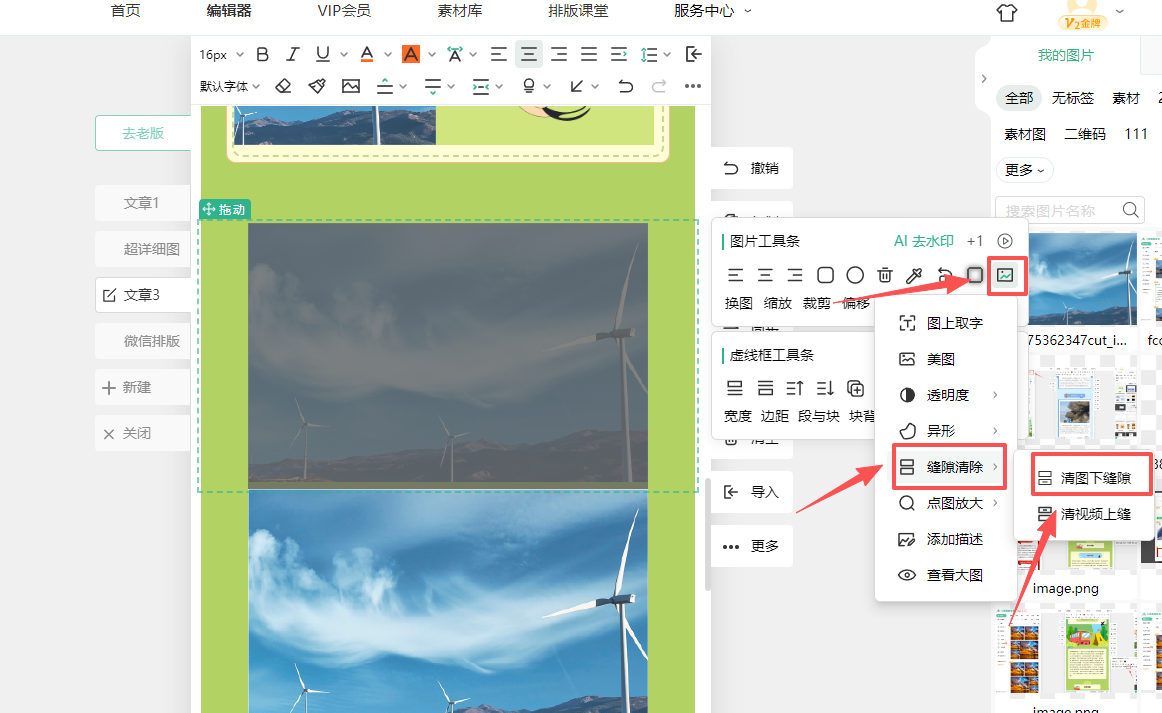
Task: Toggle bold formatting in the editor toolbar
Action: (262, 54)
